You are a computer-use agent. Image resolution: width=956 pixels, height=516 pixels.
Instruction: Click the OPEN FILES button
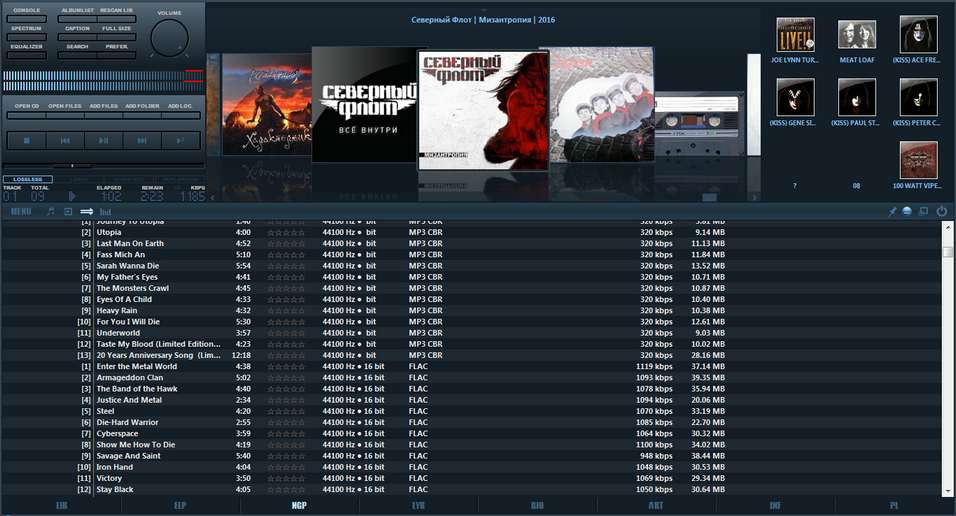(65, 115)
